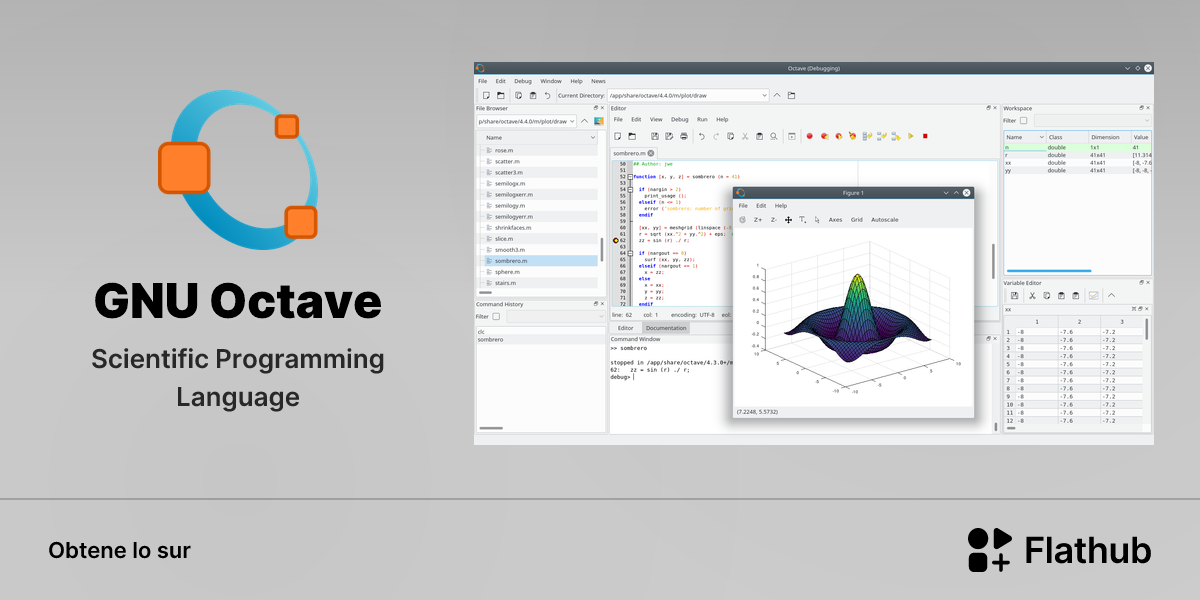
Task: Open Help menu in Figure 1 window
Action: [781, 205]
